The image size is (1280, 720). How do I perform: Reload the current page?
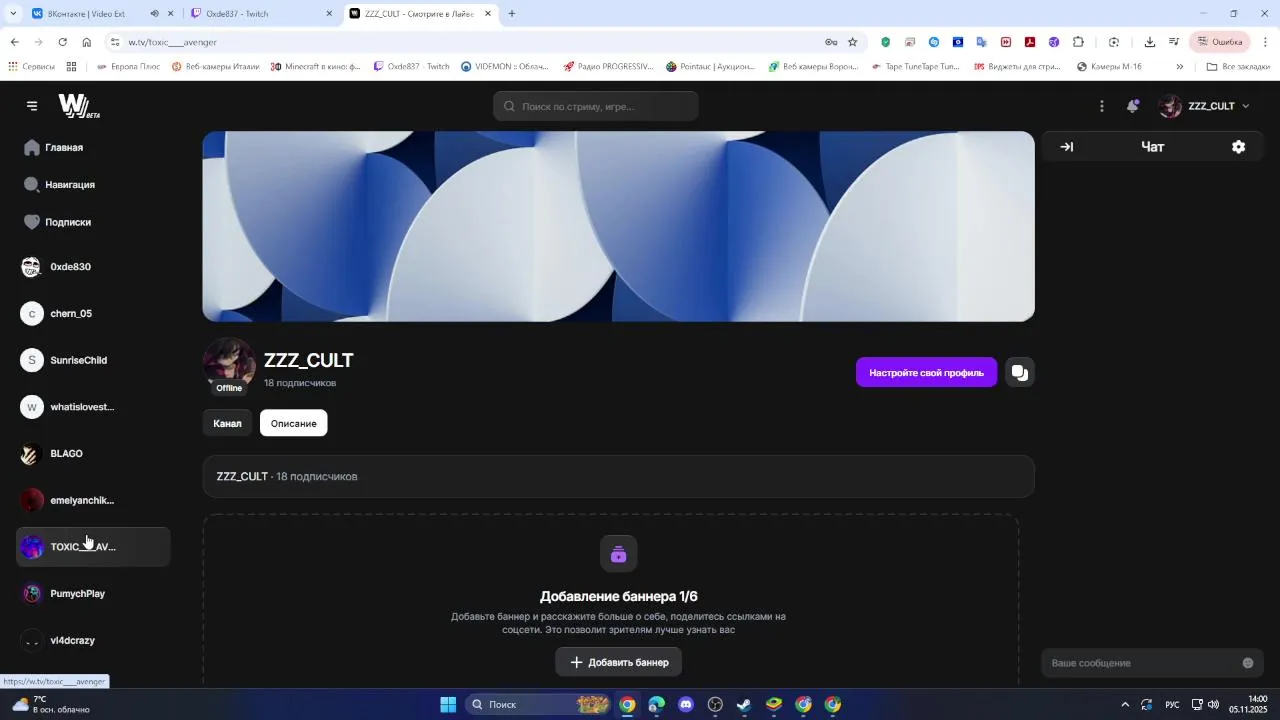click(62, 42)
